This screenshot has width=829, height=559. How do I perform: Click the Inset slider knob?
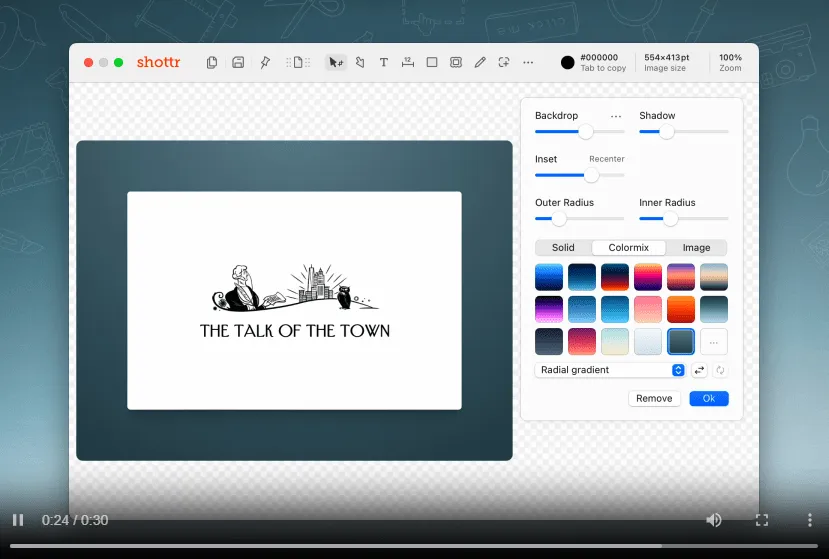point(591,175)
